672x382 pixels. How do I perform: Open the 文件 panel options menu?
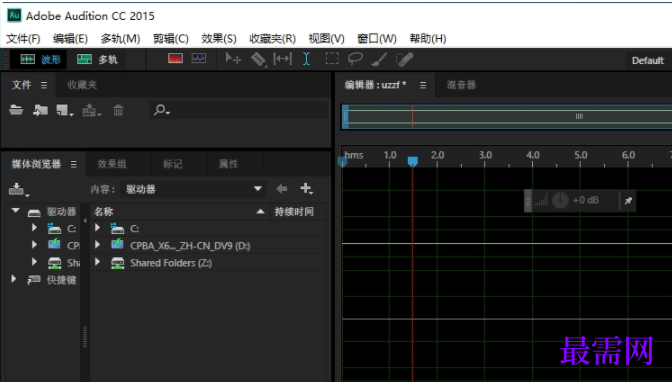(44, 85)
